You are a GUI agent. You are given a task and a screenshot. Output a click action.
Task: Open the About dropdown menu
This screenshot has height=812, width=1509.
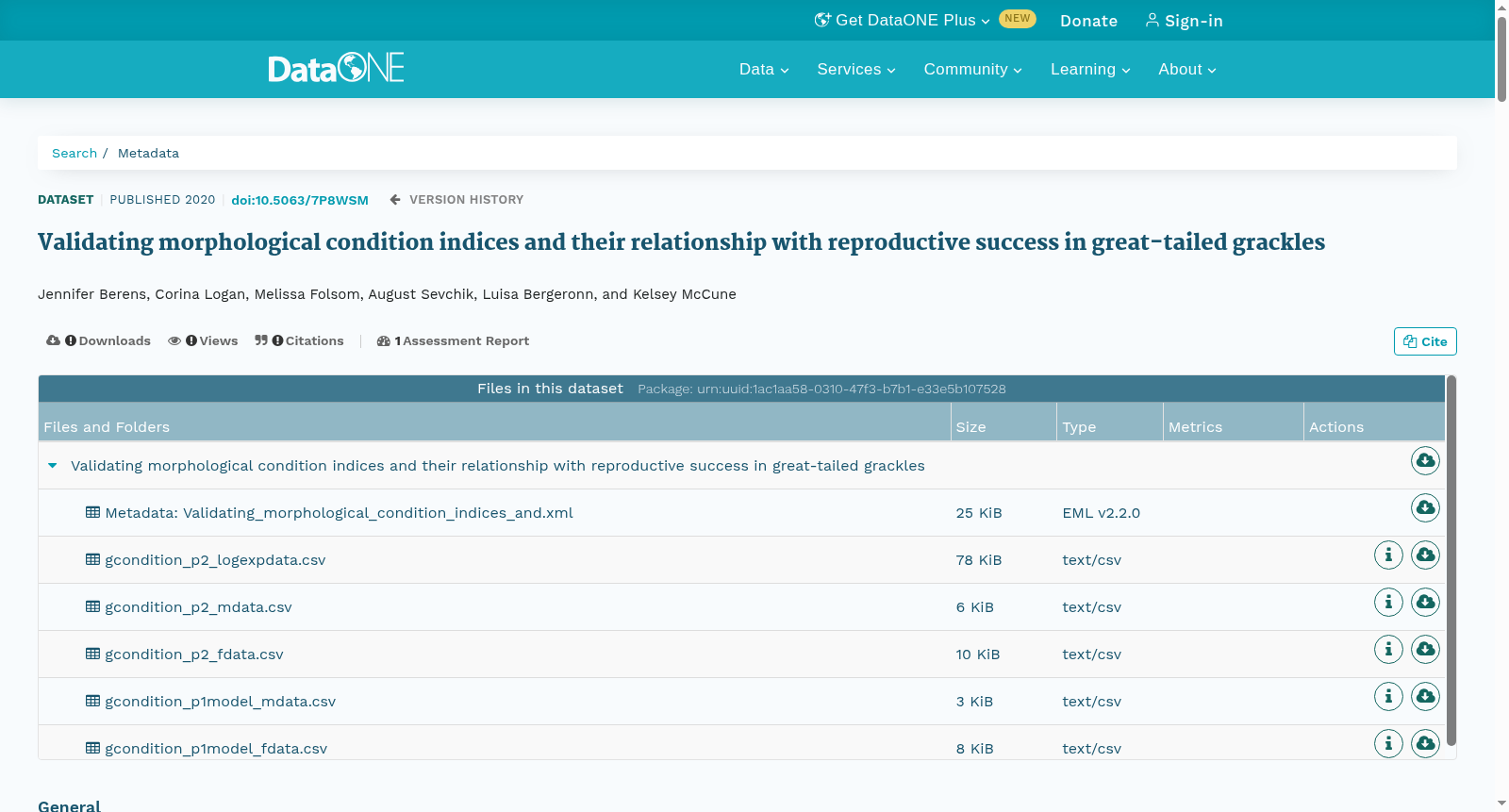1187,69
